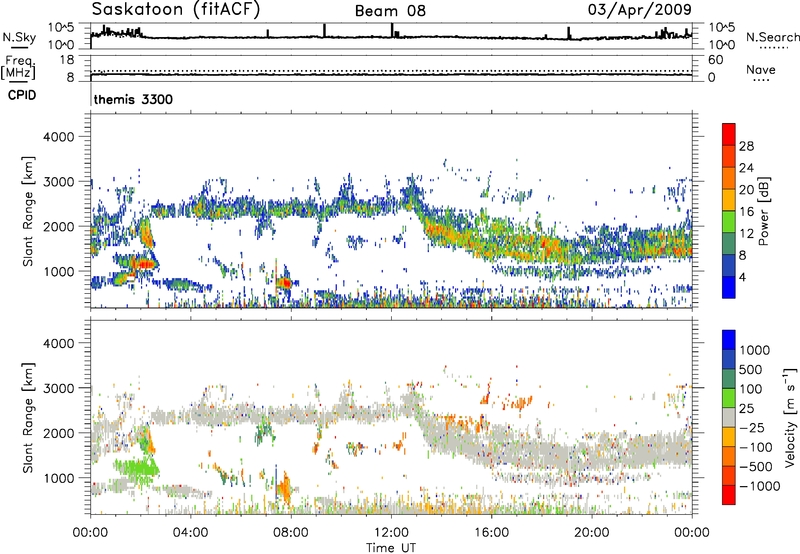800x554 pixels.
Task: Click the 'N.Sky' legend label
Action: [x=19, y=37]
